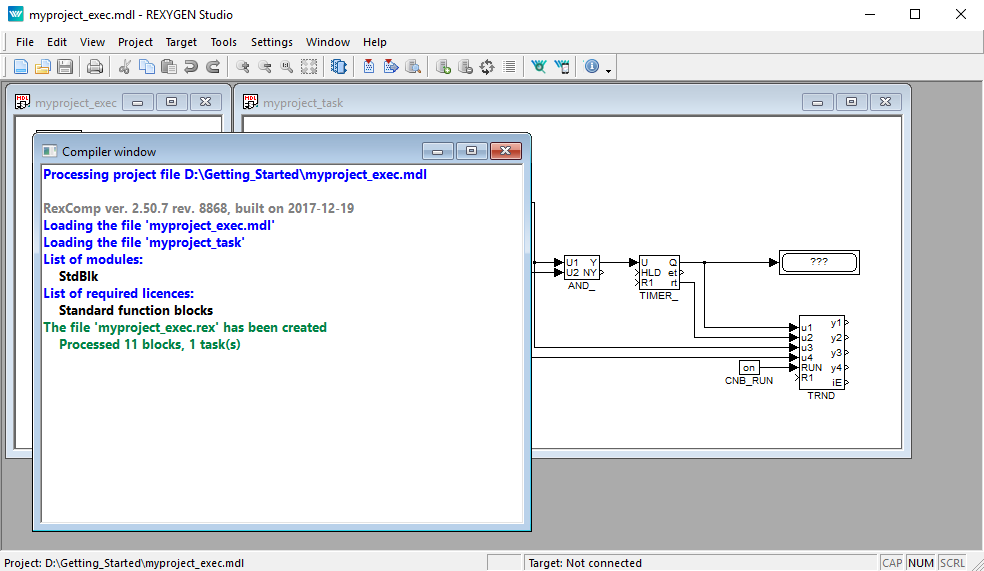Screen dimensions: 984x571
Task: Open the View menu
Action: 92,42
